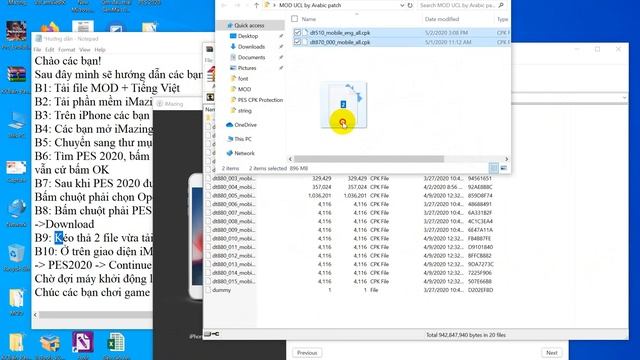Image resolution: width=640 pixels, height=360 pixels.
Task: Select file dt510_mobile_eng_all.cpk
Action: click(x=340, y=33)
